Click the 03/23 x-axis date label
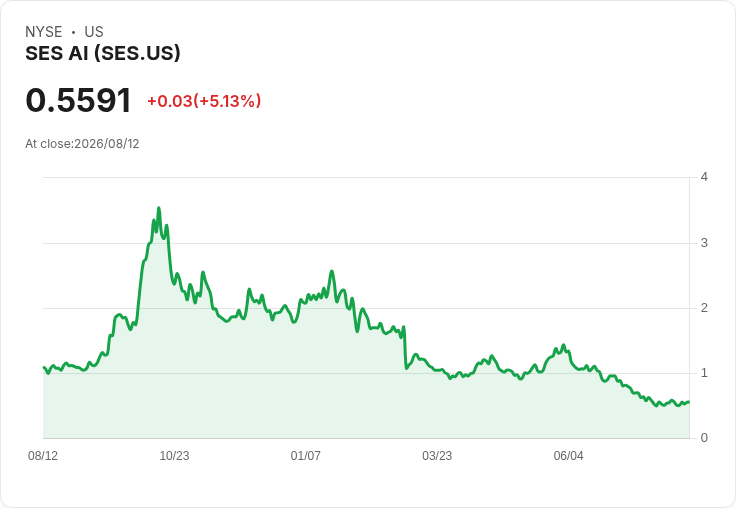Viewport: 736px width, 508px height. coord(437,455)
